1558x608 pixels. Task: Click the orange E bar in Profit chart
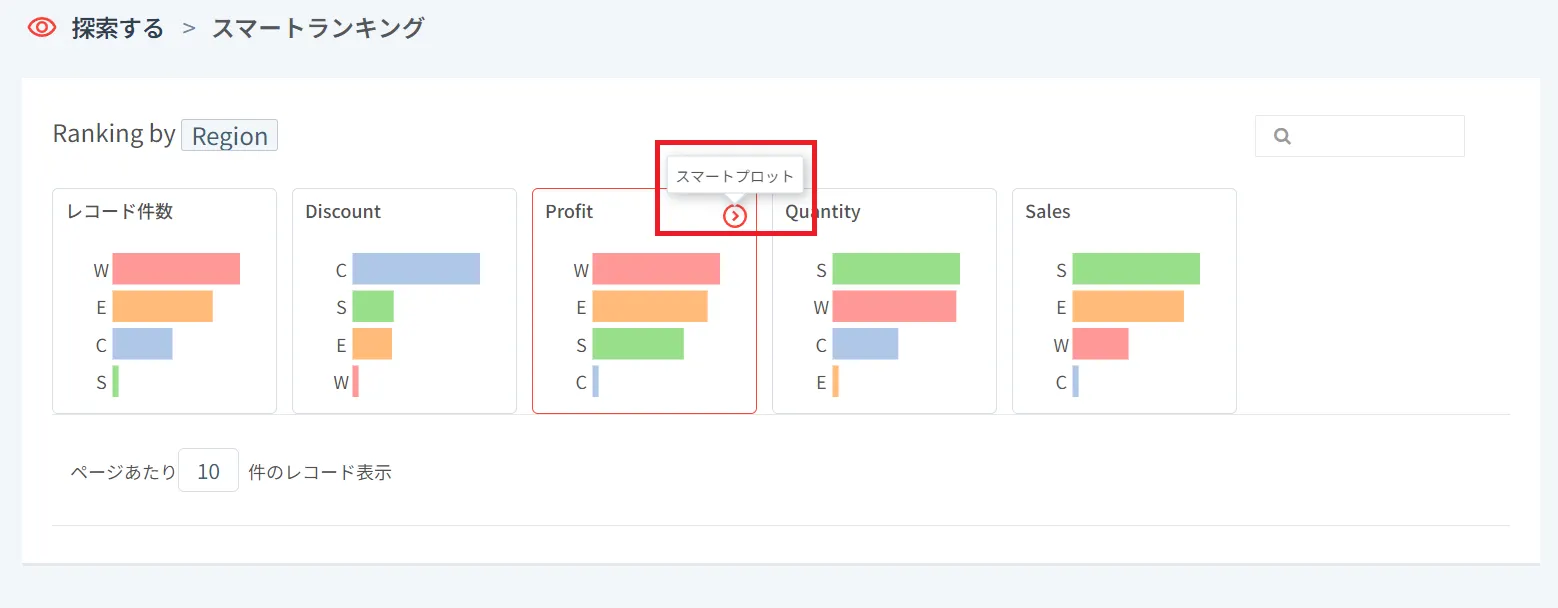(x=650, y=307)
